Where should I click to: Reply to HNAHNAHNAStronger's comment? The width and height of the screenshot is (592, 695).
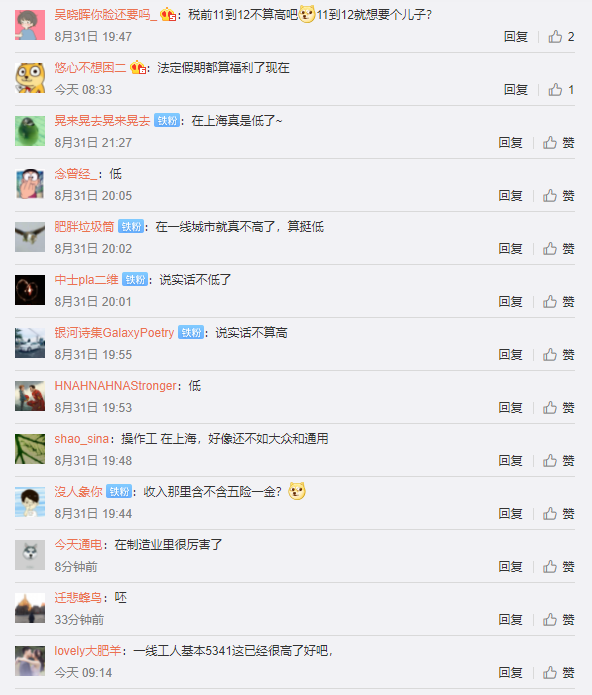(x=510, y=408)
